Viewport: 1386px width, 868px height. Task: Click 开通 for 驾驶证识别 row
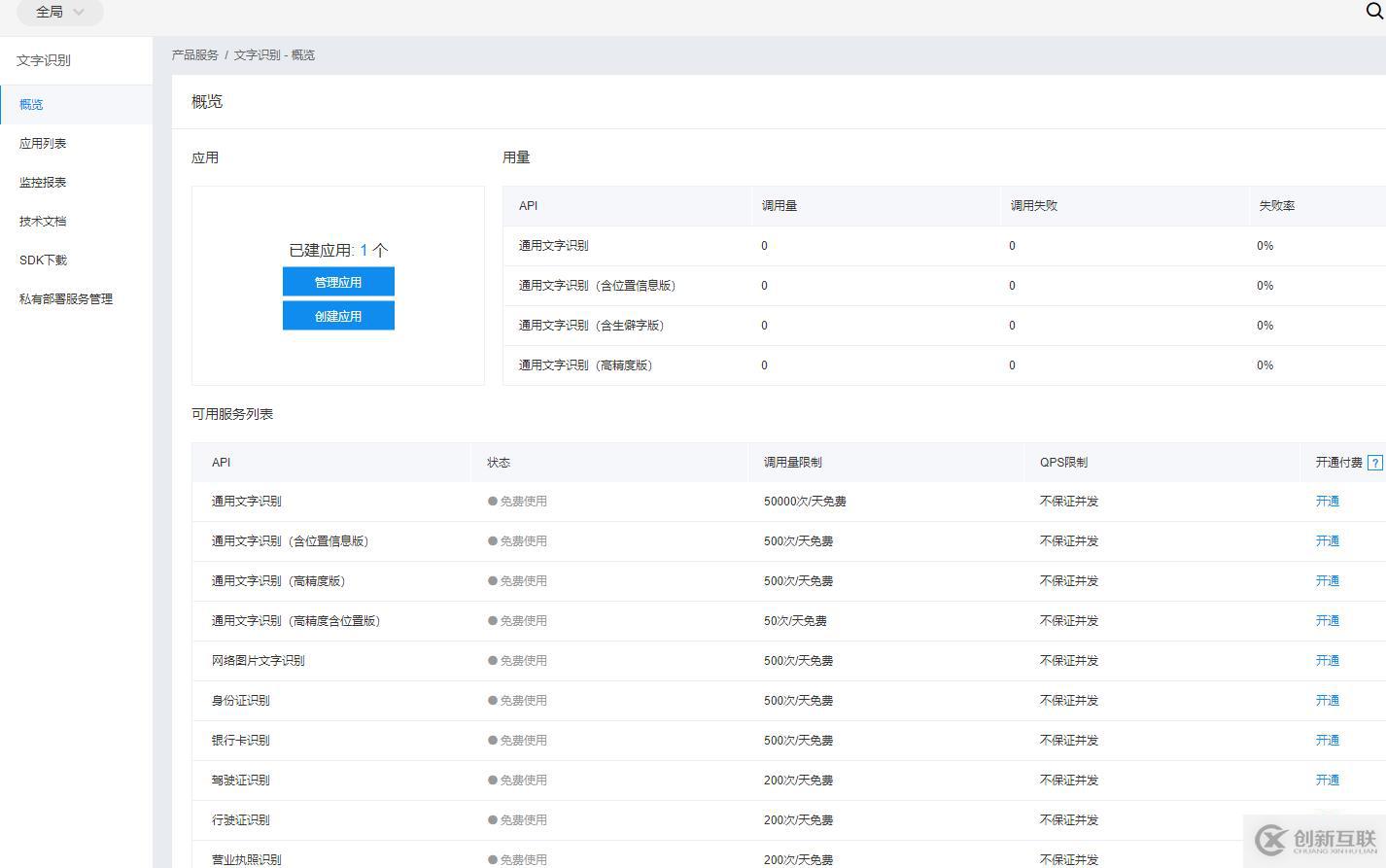tap(1327, 781)
